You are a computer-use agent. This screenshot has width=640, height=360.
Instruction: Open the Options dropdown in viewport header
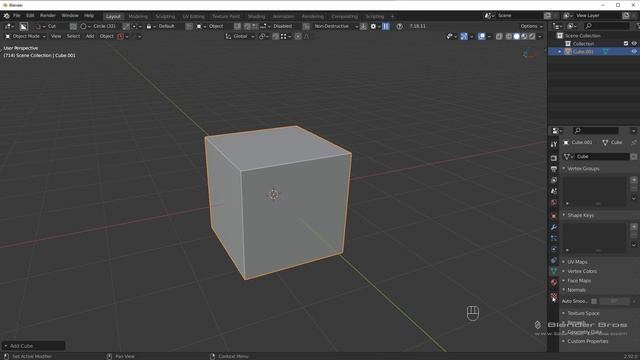click(531, 26)
